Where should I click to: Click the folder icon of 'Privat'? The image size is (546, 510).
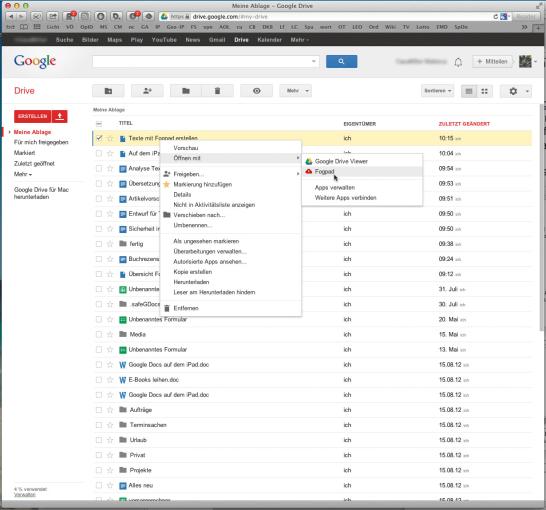[123, 455]
